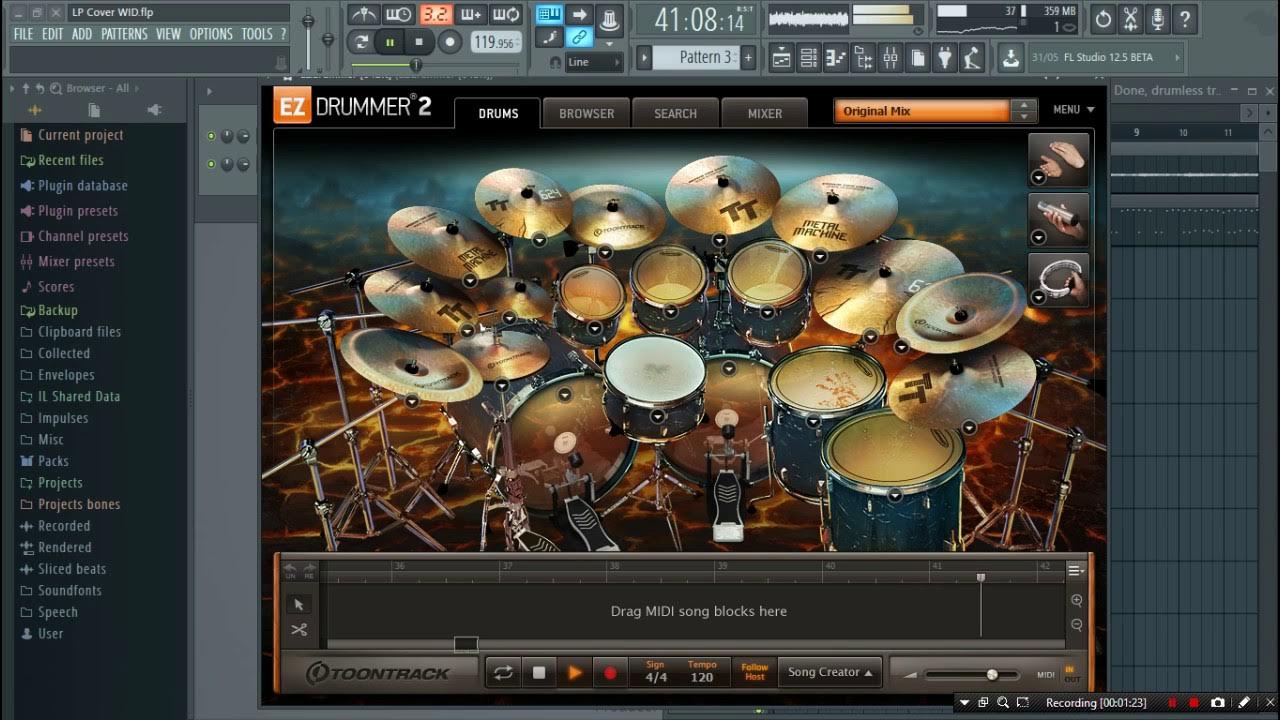Image resolution: width=1280 pixels, height=720 pixels.
Task: Select the scissors tool in EZdrummer song track
Action: (298, 630)
